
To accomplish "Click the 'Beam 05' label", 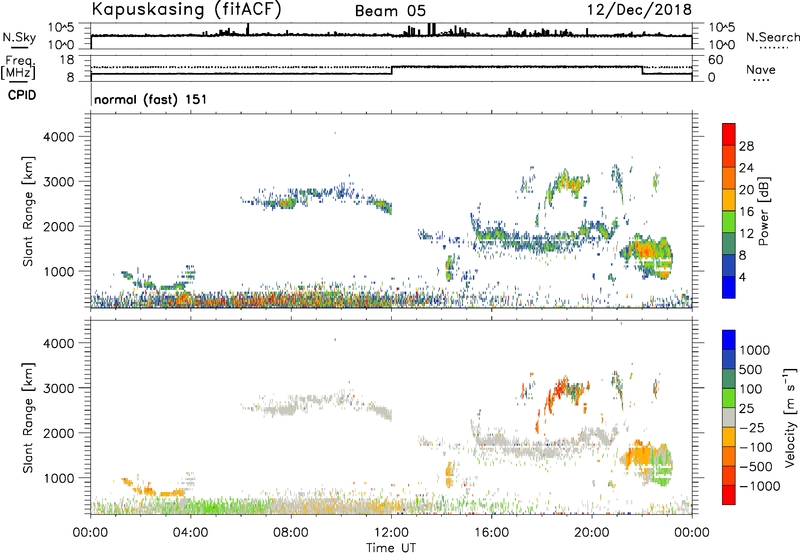I will [x=390, y=11].
